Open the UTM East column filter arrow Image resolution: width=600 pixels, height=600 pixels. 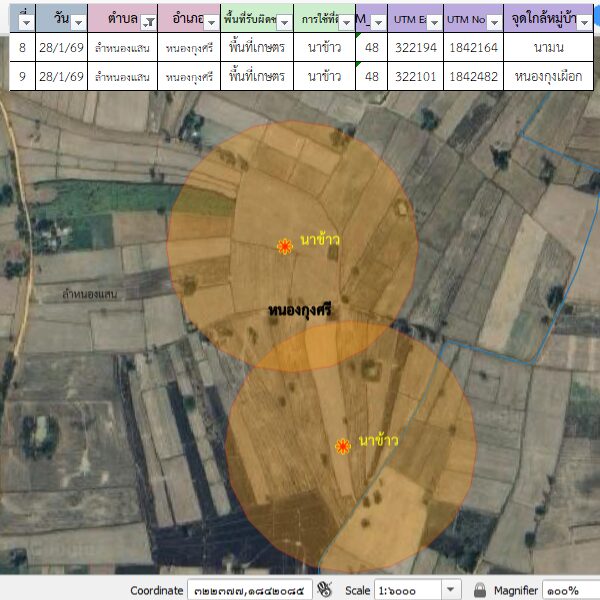pos(433,21)
